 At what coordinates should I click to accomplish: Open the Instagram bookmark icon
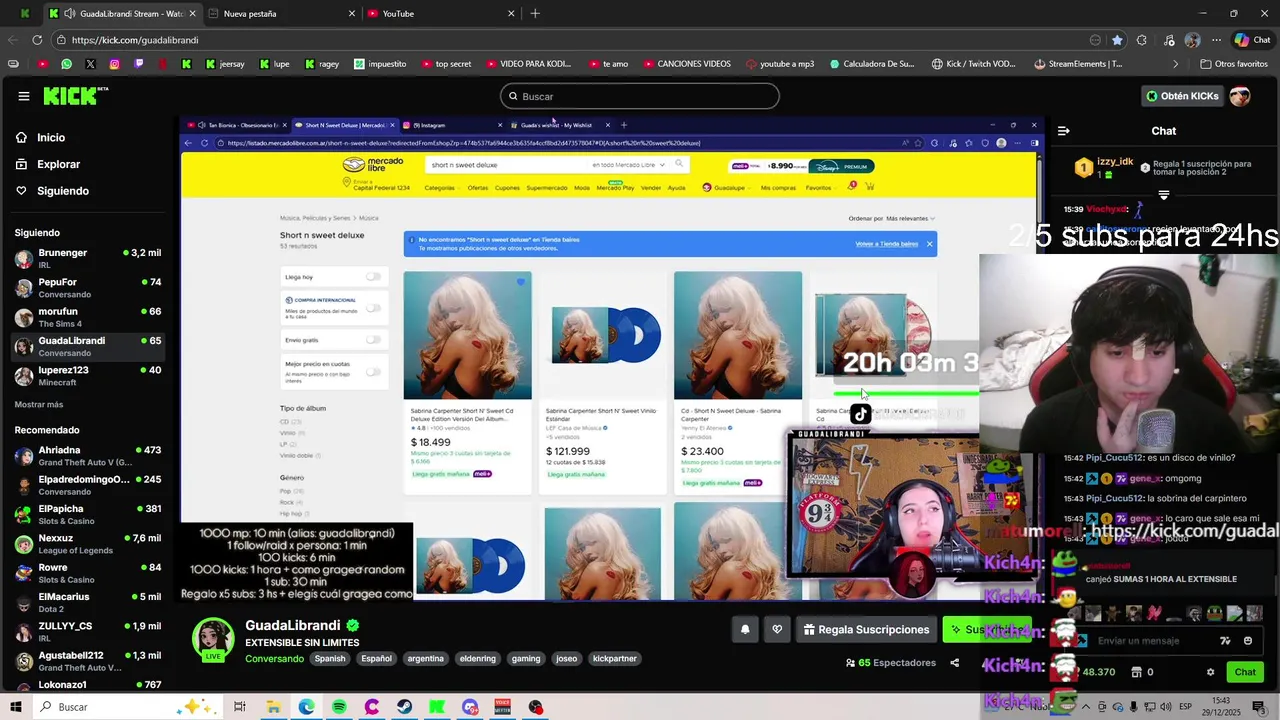pyautogui.click(x=114, y=64)
